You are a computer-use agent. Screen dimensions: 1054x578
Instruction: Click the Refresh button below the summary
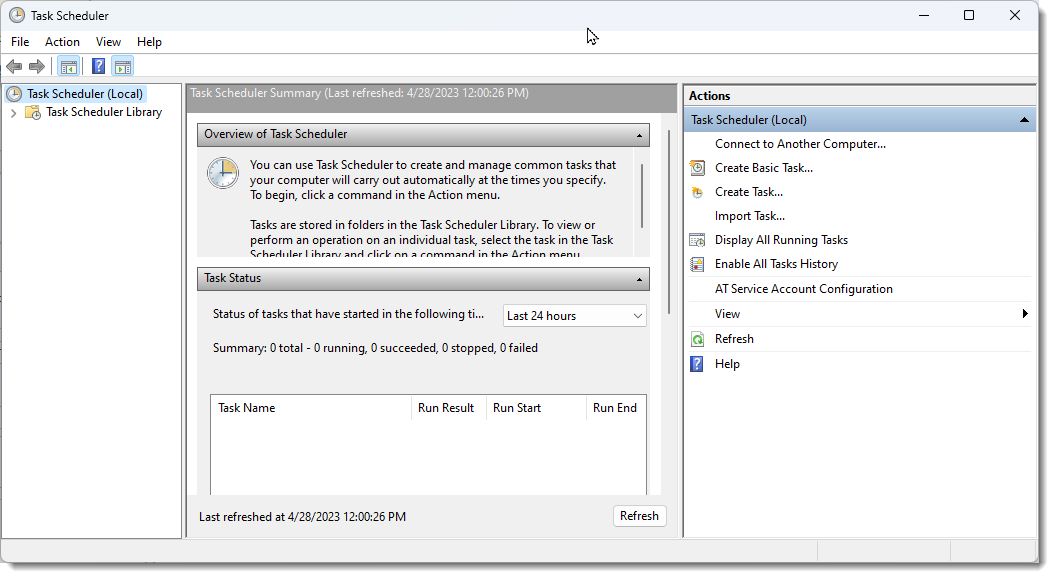pos(639,516)
